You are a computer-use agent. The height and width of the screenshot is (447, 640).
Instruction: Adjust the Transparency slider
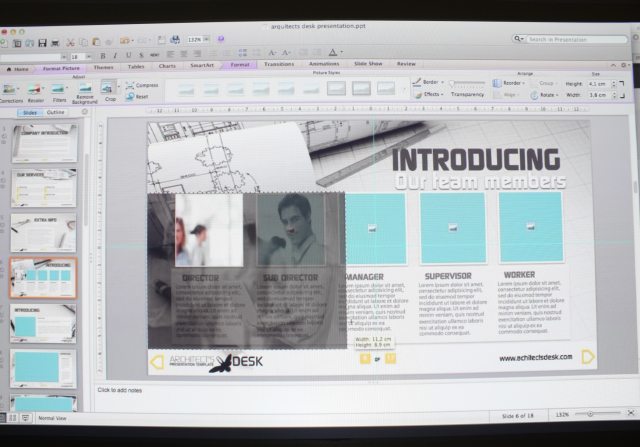pyautogui.click(x=467, y=83)
